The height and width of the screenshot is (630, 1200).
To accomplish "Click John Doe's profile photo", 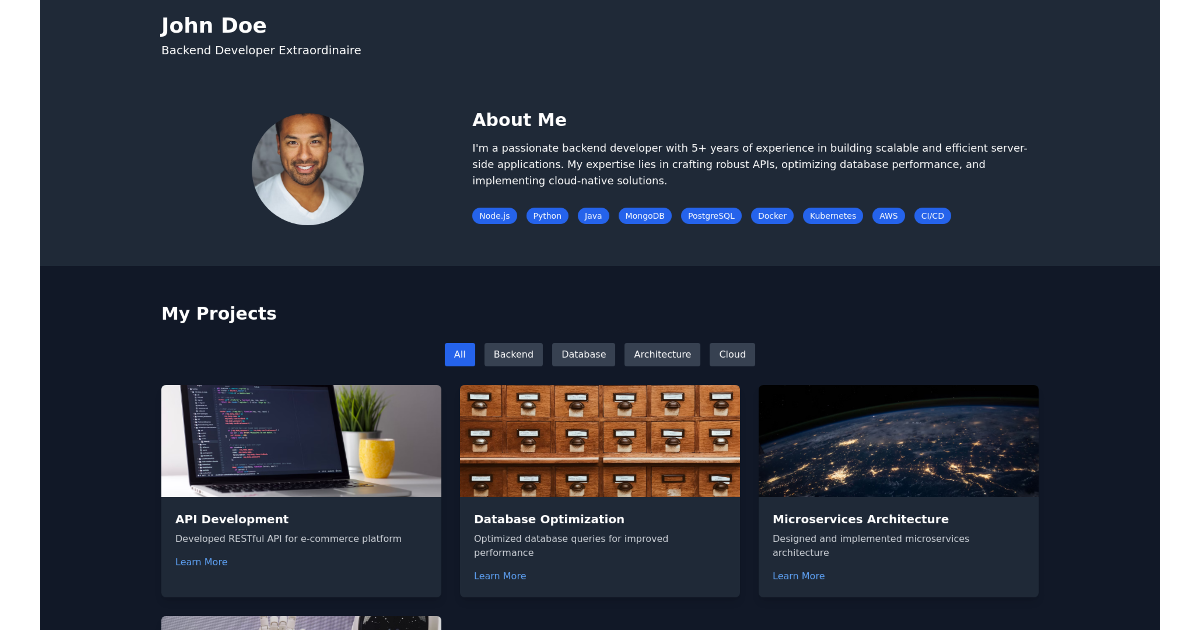I will (x=307, y=169).
